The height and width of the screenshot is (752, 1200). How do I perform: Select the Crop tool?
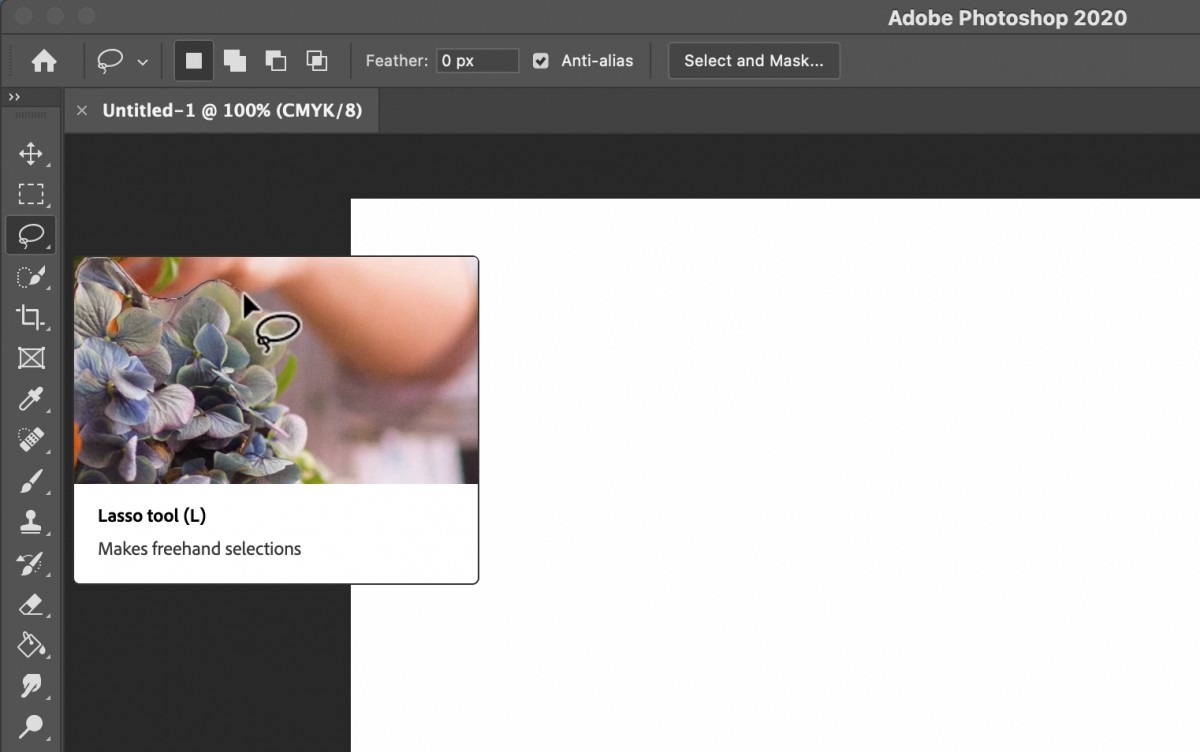(30, 318)
